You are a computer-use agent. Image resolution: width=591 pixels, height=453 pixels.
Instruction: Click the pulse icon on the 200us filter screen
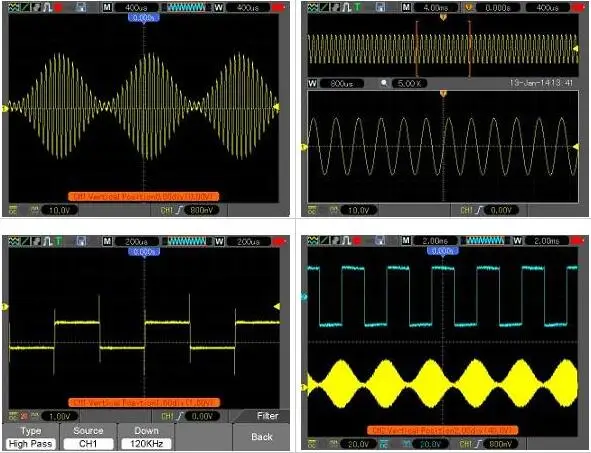(47, 241)
